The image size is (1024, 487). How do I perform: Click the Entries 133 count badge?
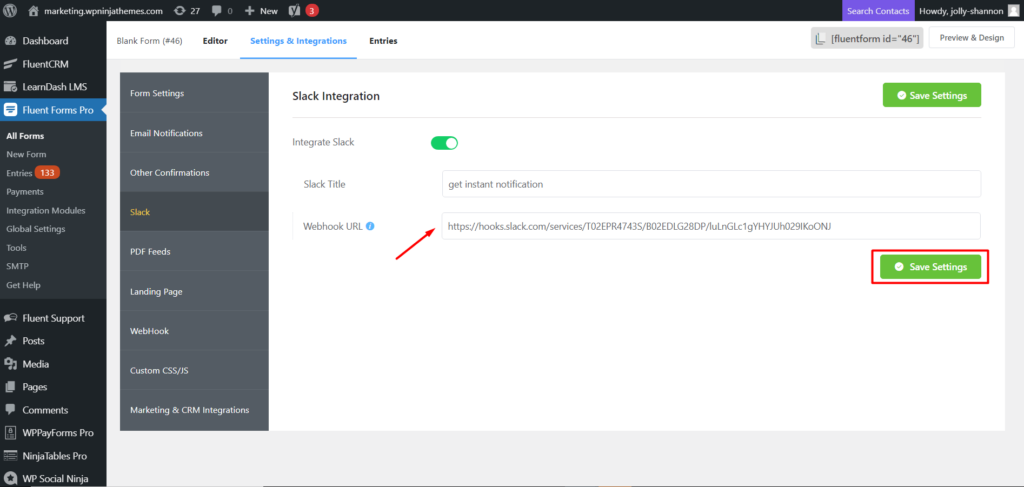click(x=47, y=173)
